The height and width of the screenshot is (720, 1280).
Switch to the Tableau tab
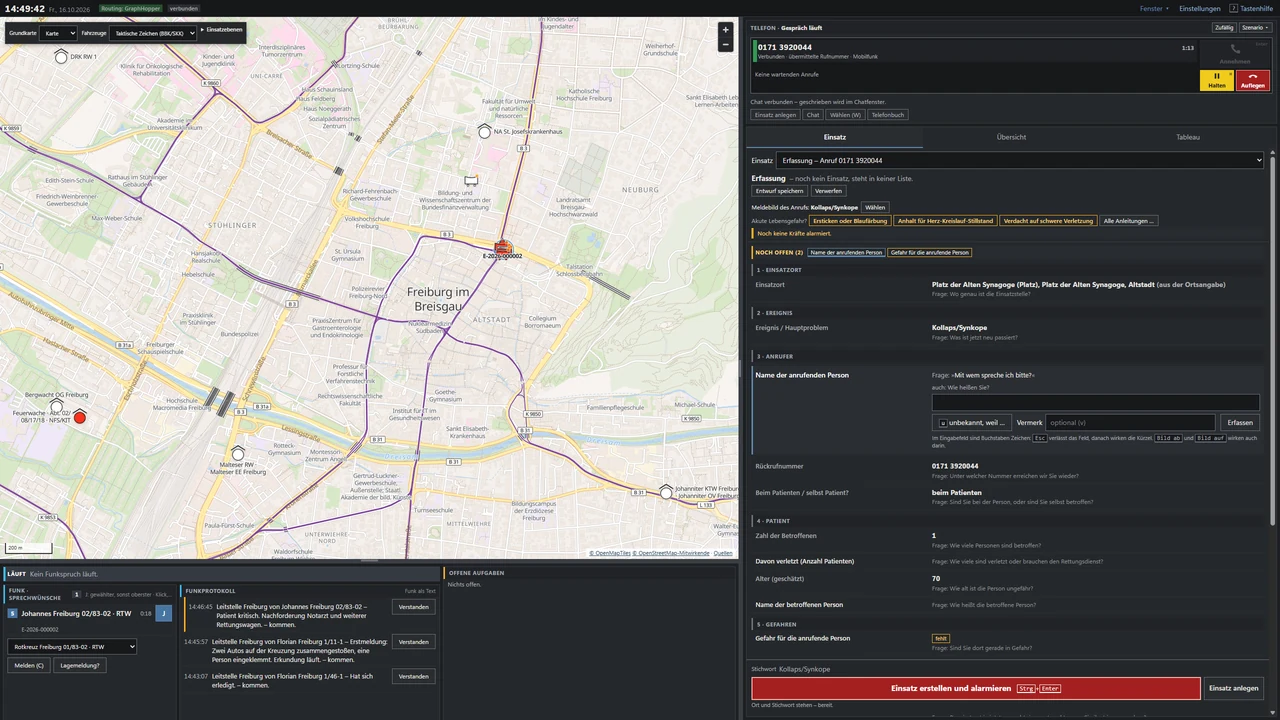click(1187, 137)
